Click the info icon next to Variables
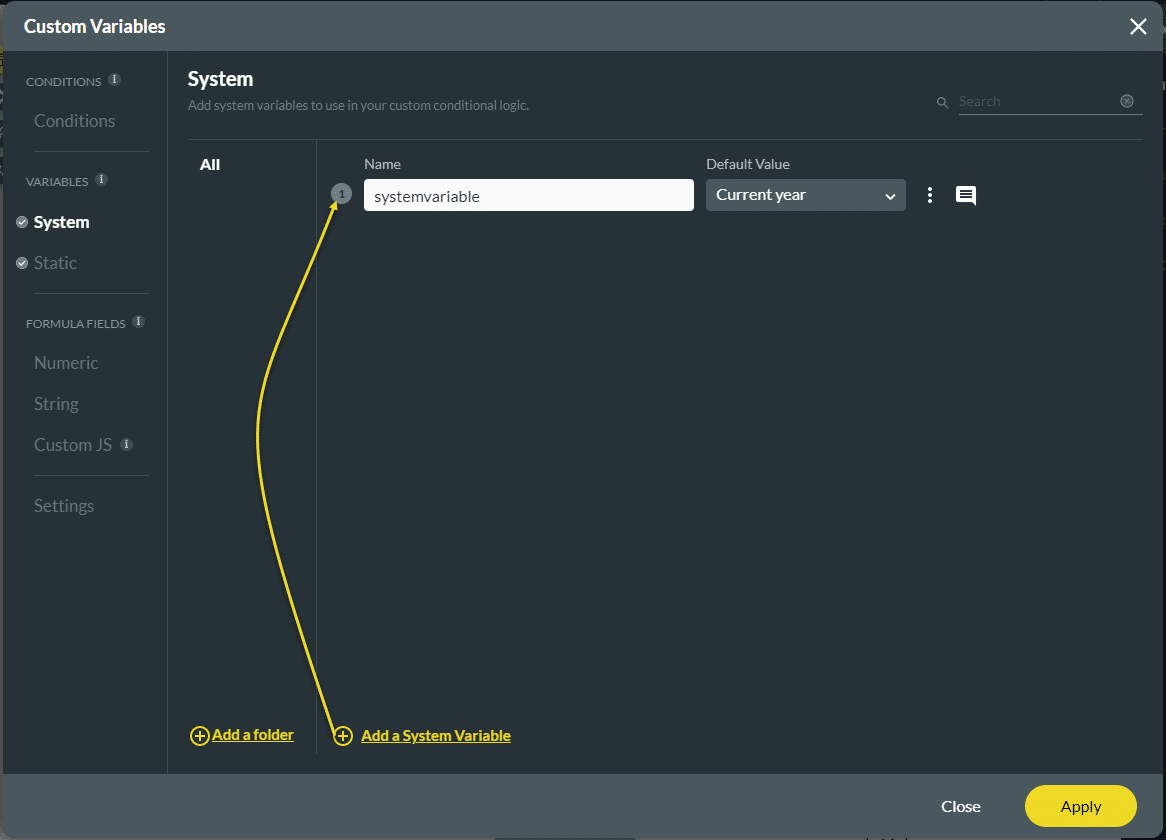 tap(102, 180)
